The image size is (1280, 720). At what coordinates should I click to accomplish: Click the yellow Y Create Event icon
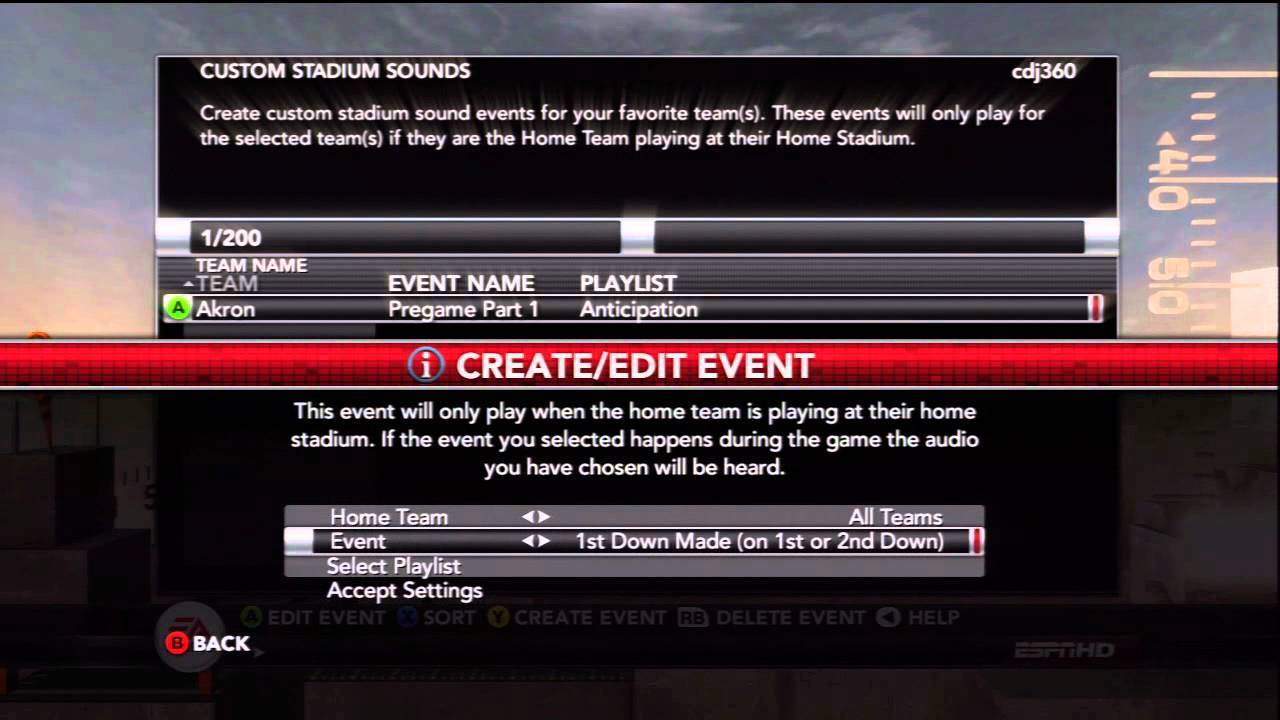498,618
